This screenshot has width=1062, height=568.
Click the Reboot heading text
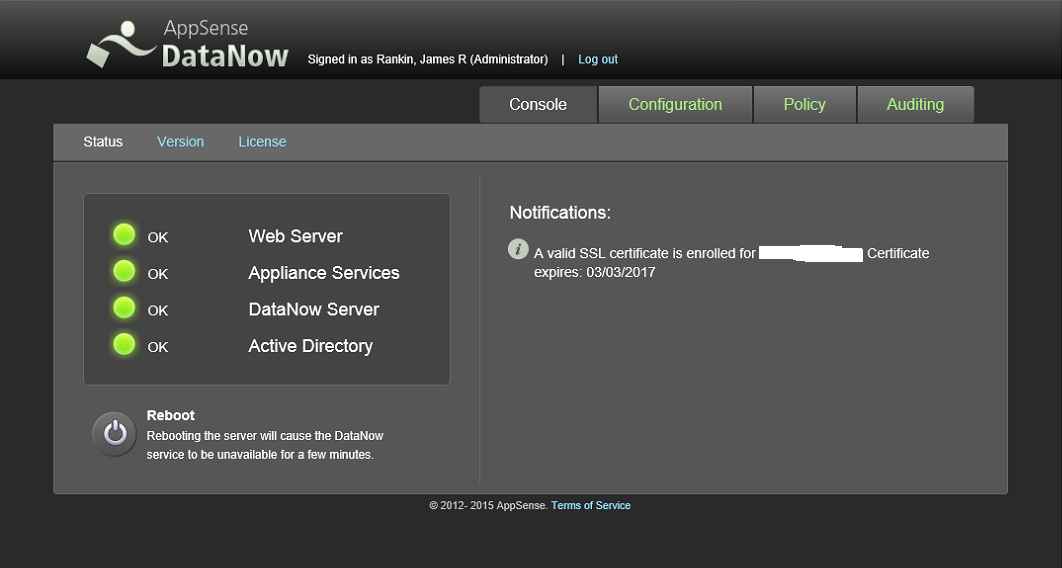171,416
